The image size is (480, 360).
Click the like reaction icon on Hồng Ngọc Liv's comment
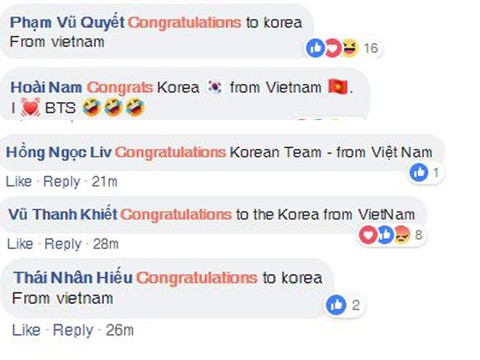click(419, 172)
